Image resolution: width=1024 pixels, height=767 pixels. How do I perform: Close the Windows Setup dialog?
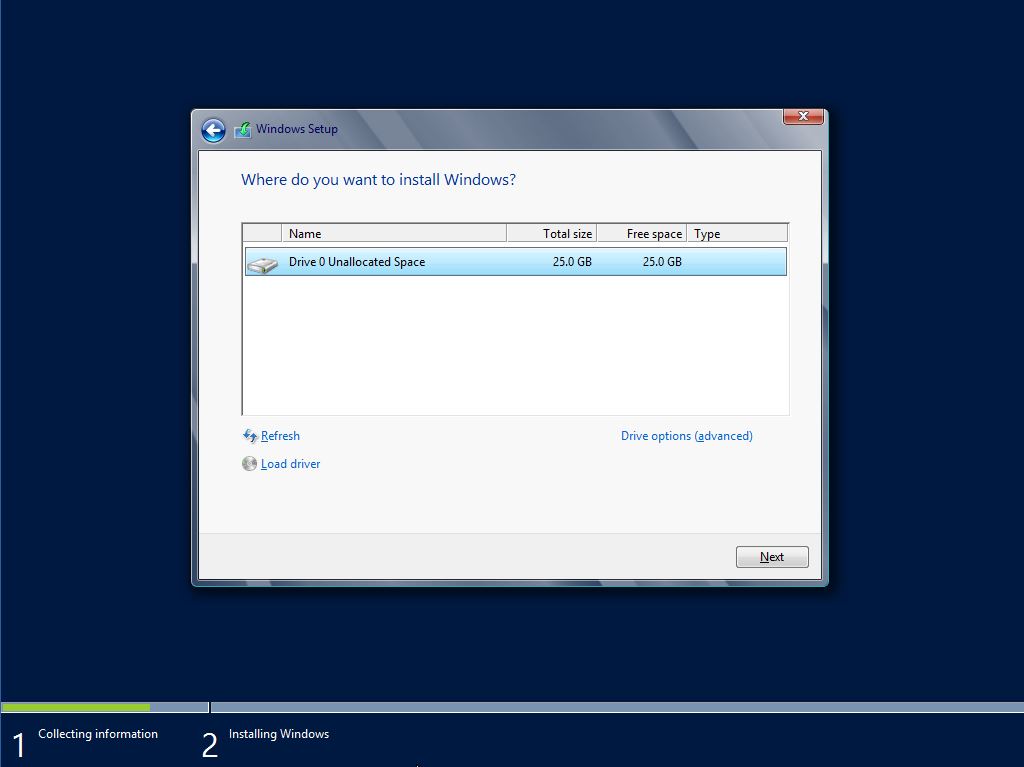(803, 116)
